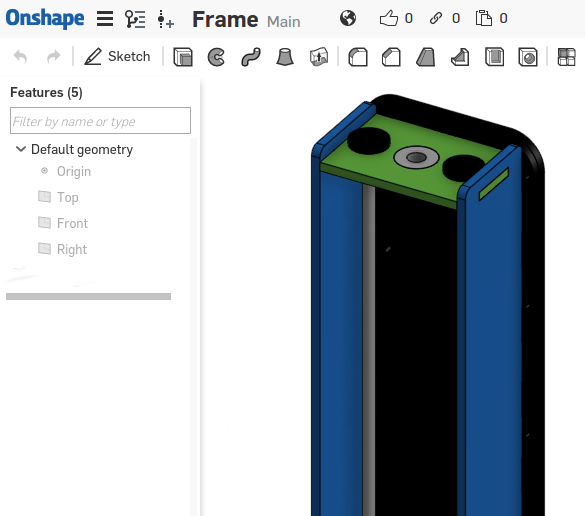
Task: Select the Draft tool
Action: [x=426, y=57]
